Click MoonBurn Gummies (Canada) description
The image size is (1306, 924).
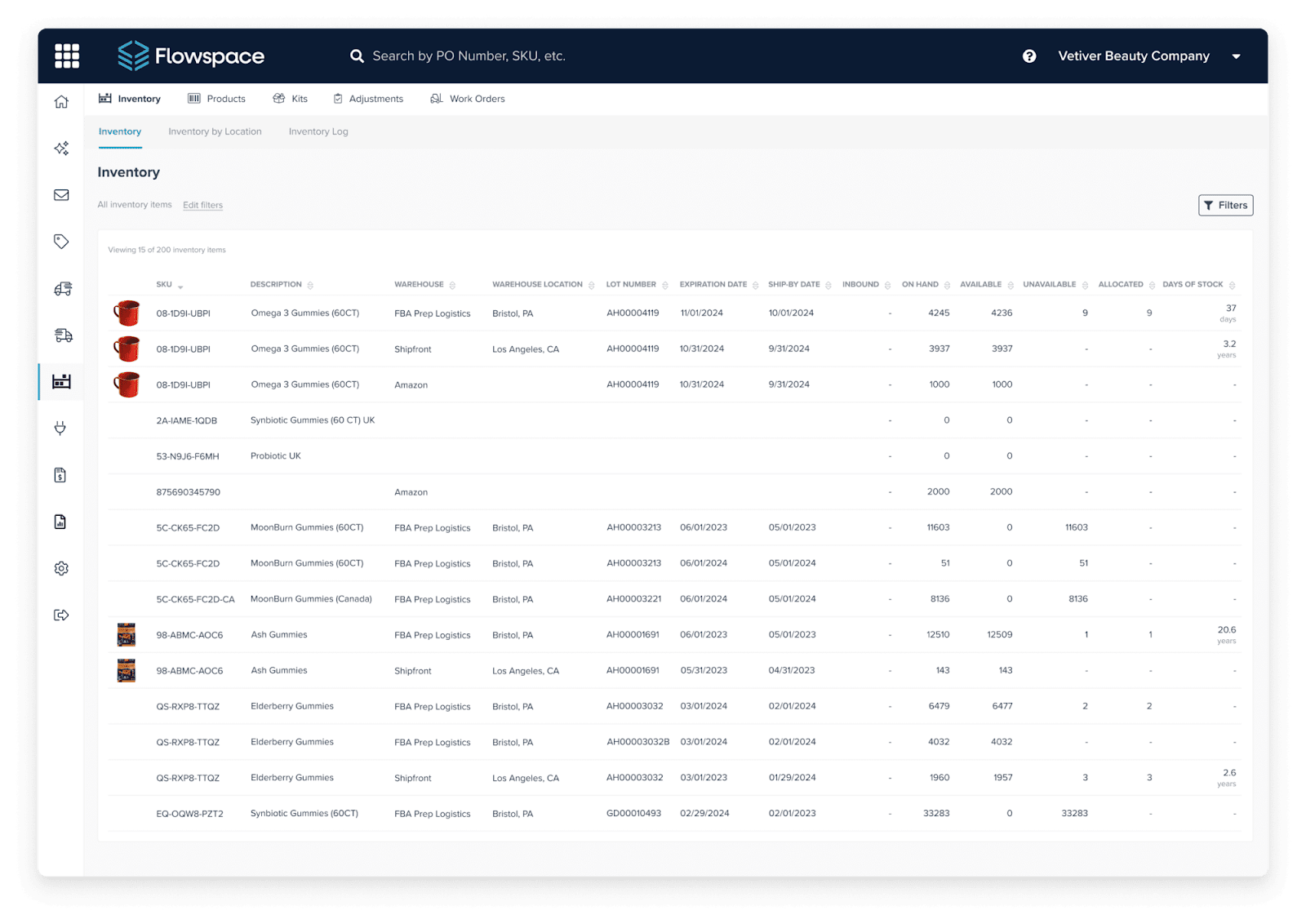pyautogui.click(x=311, y=599)
